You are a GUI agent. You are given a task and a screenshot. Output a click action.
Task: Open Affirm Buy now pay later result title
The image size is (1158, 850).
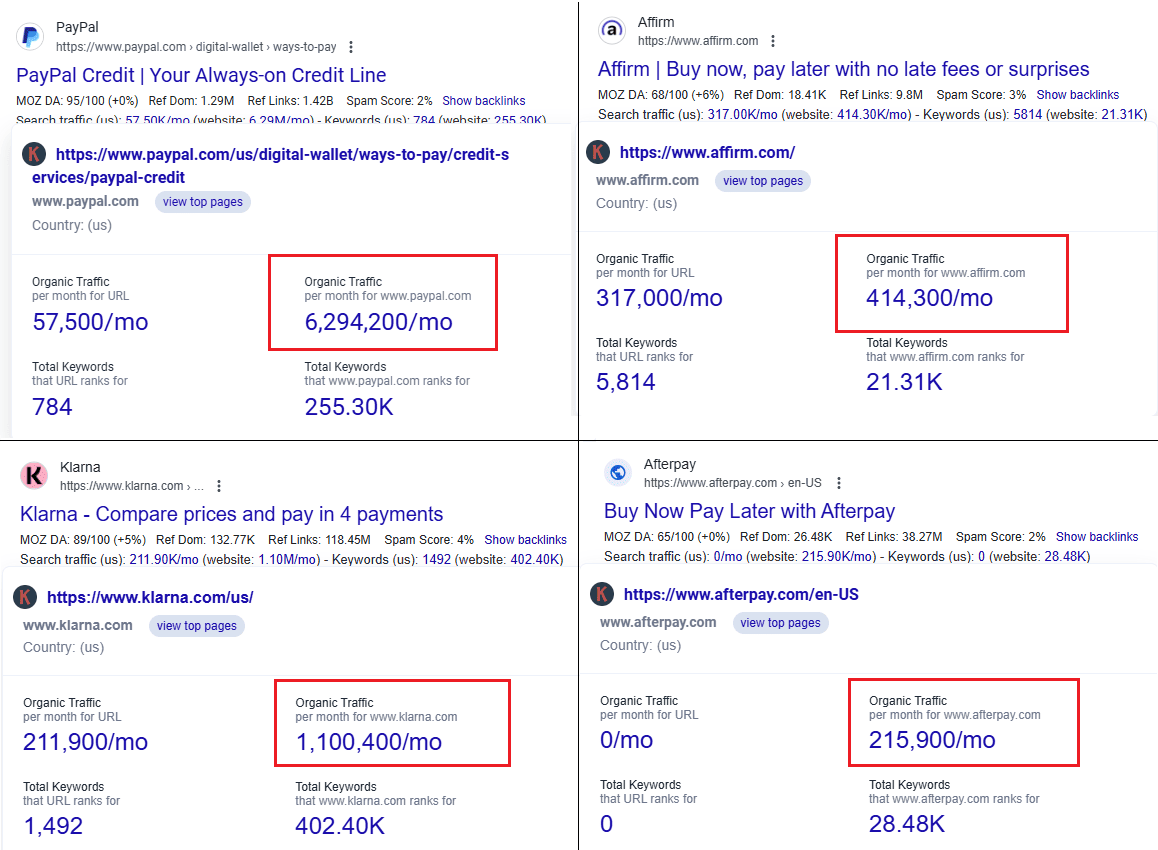pyautogui.click(x=843, y=69)
